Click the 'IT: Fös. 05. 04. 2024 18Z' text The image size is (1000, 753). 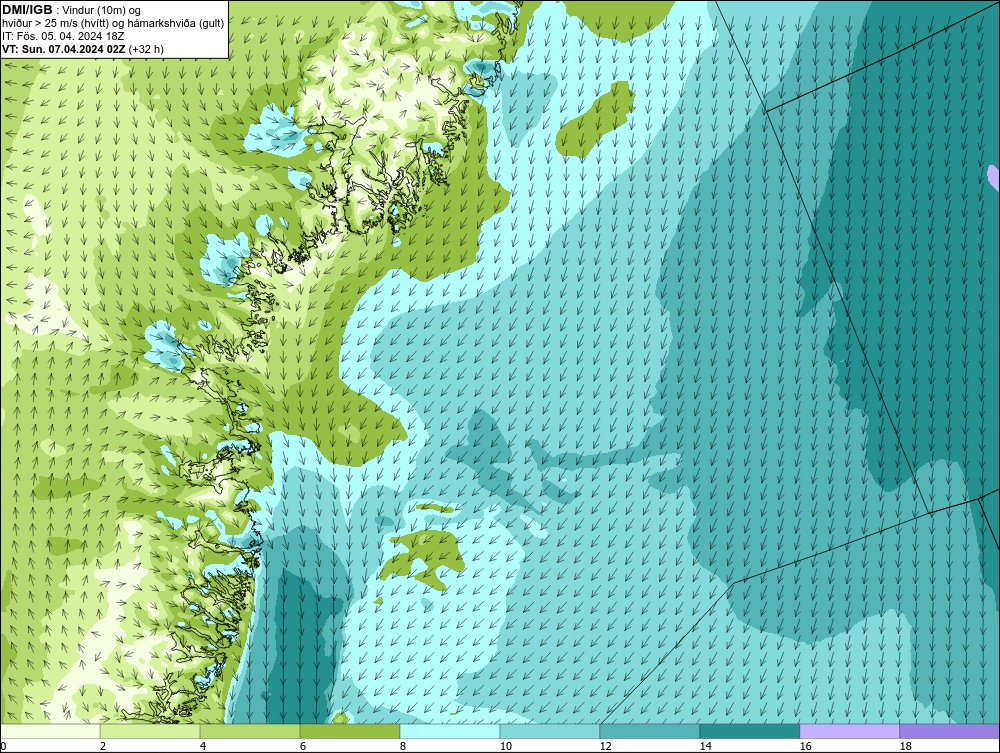point(63,36)
